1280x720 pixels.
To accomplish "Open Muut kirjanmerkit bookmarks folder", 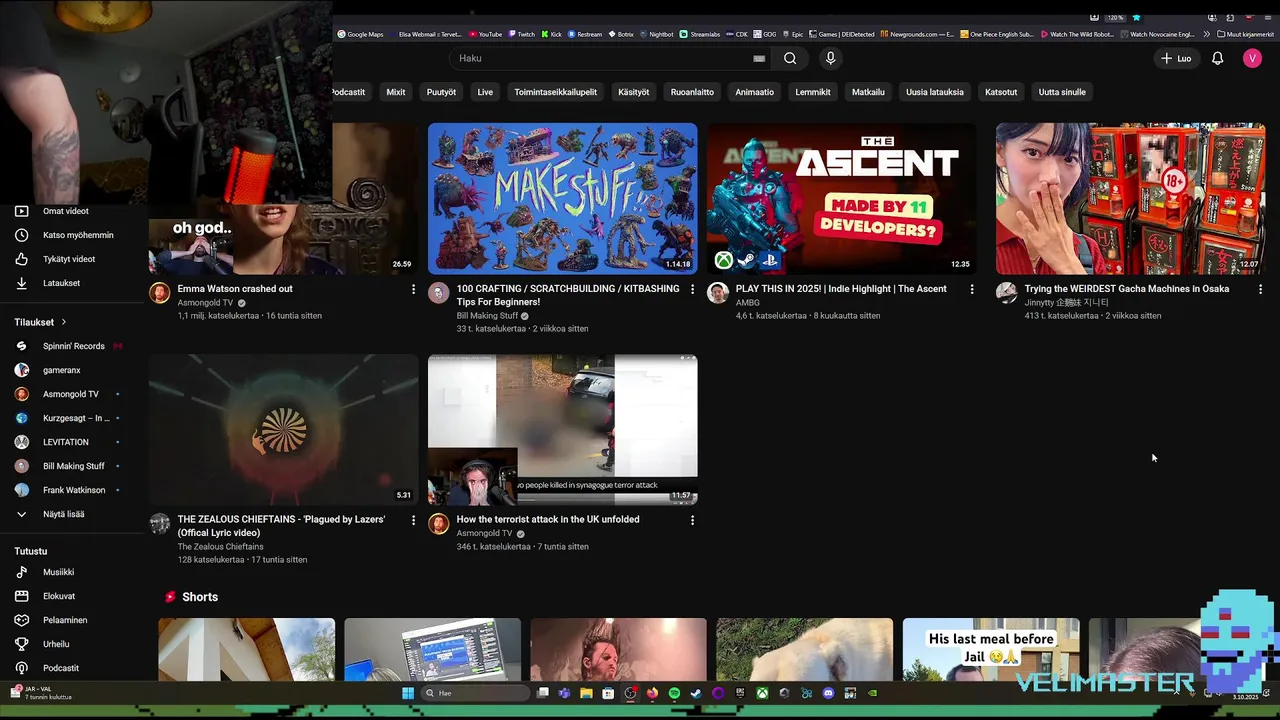I will (1246, 34).
